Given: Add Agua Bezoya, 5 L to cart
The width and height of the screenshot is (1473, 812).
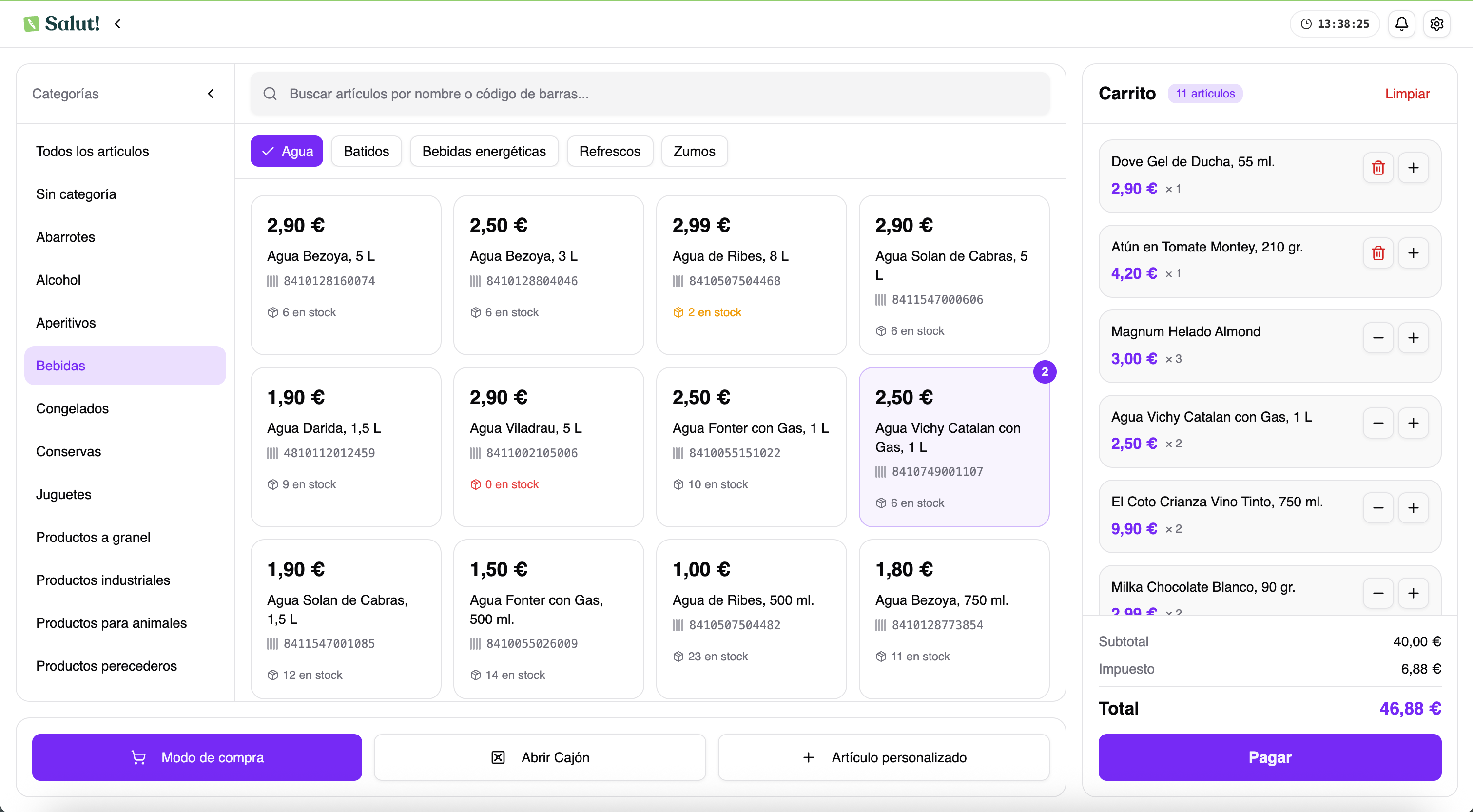Looking at the screenshot, I should [346, 275].
